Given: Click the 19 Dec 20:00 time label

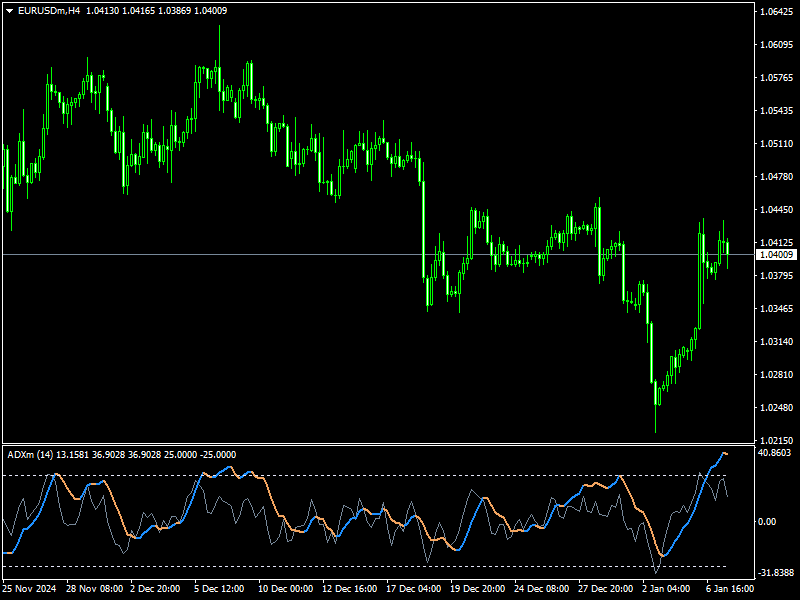Looking at the screenshot, I should click(x=478, y=589).
